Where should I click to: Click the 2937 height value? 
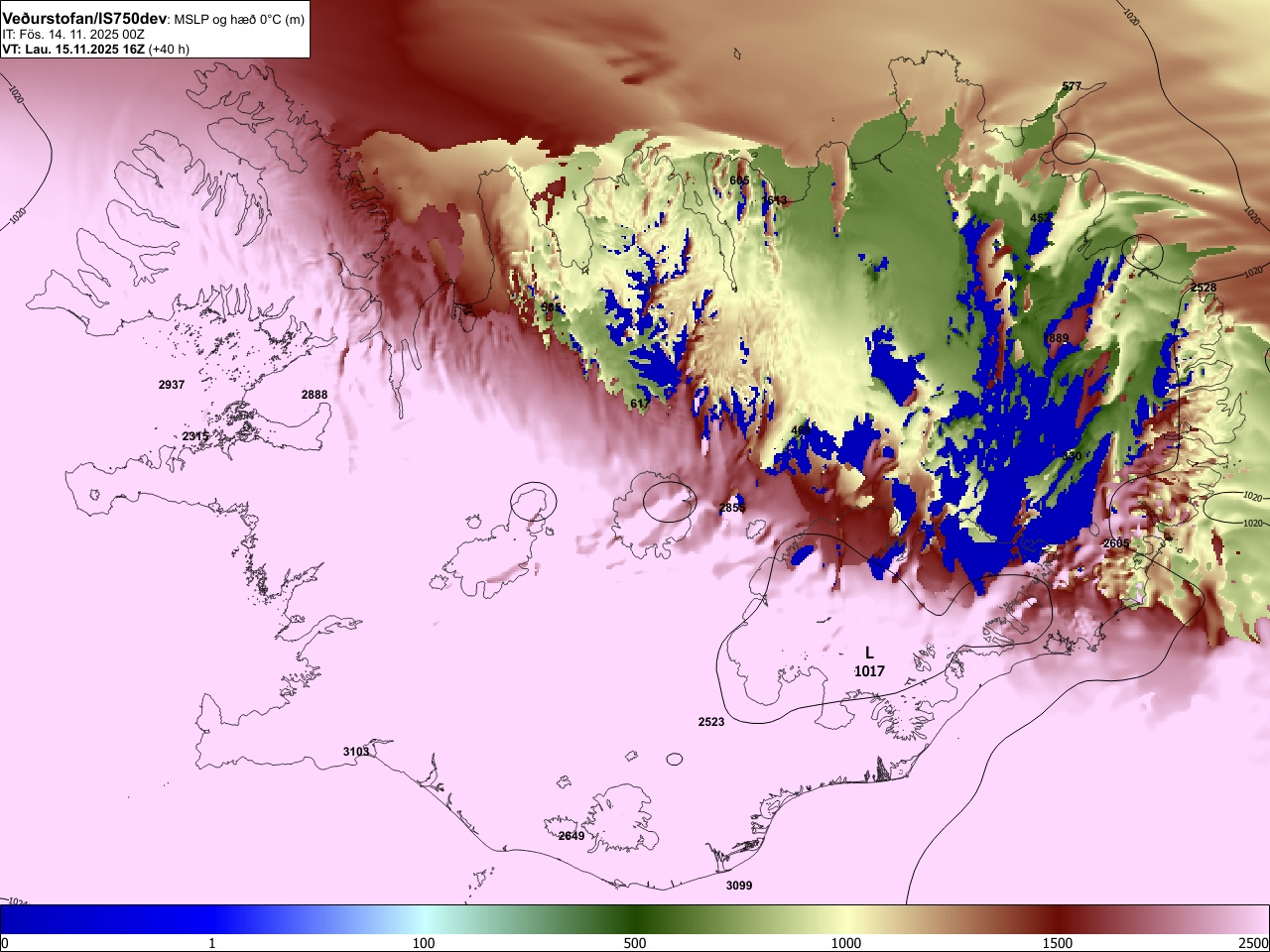[x=172, y=385]
